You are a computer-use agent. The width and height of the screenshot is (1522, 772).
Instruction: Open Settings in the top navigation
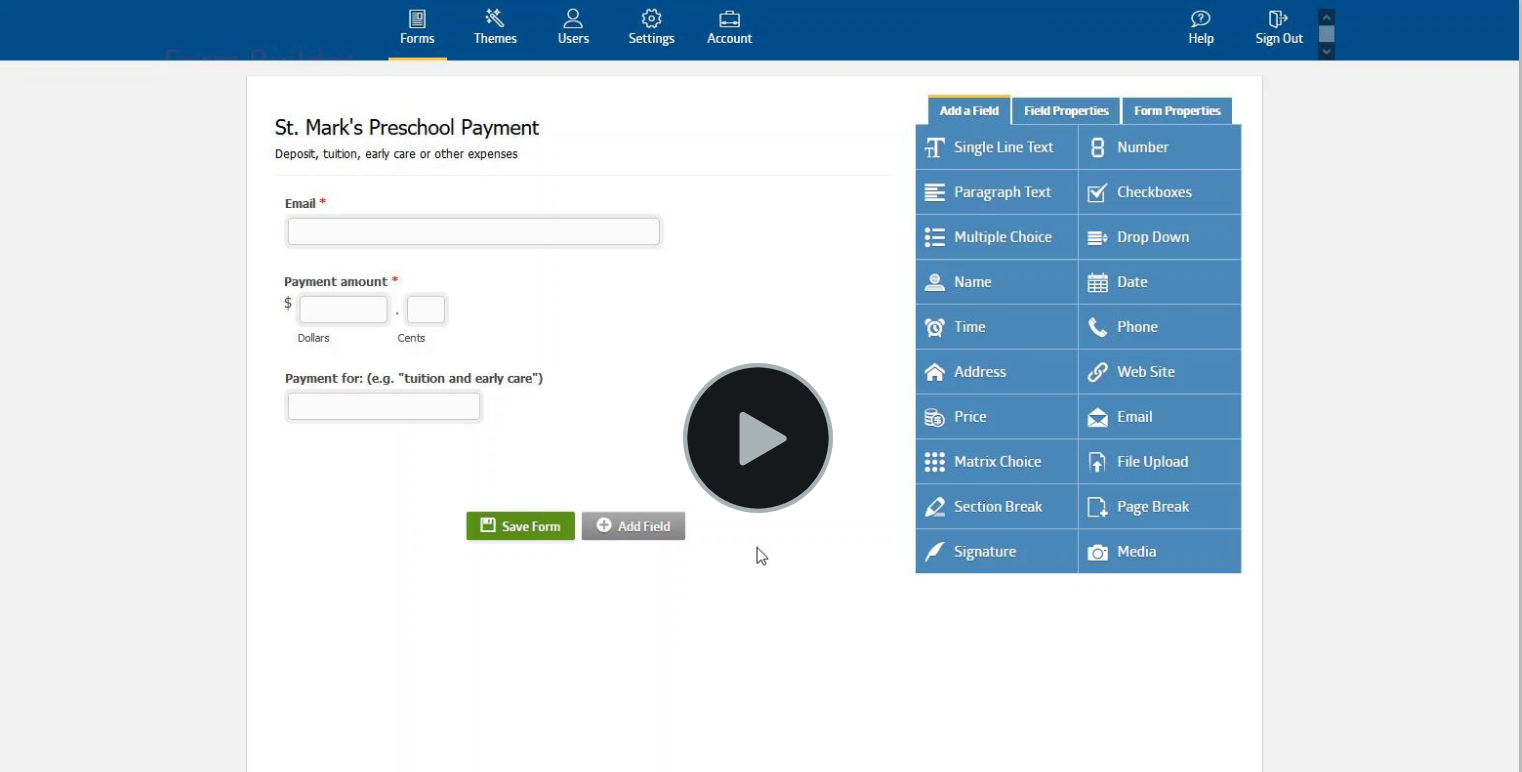[651, 28]
